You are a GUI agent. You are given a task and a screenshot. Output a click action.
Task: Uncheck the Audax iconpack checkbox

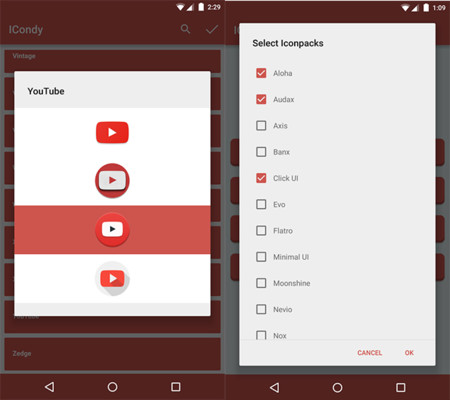tap(261, 99)
